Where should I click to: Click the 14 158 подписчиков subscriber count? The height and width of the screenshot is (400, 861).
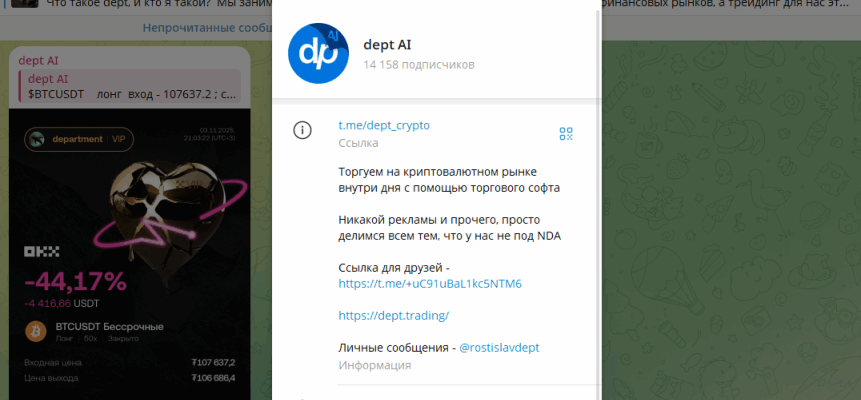coord(419,65)
